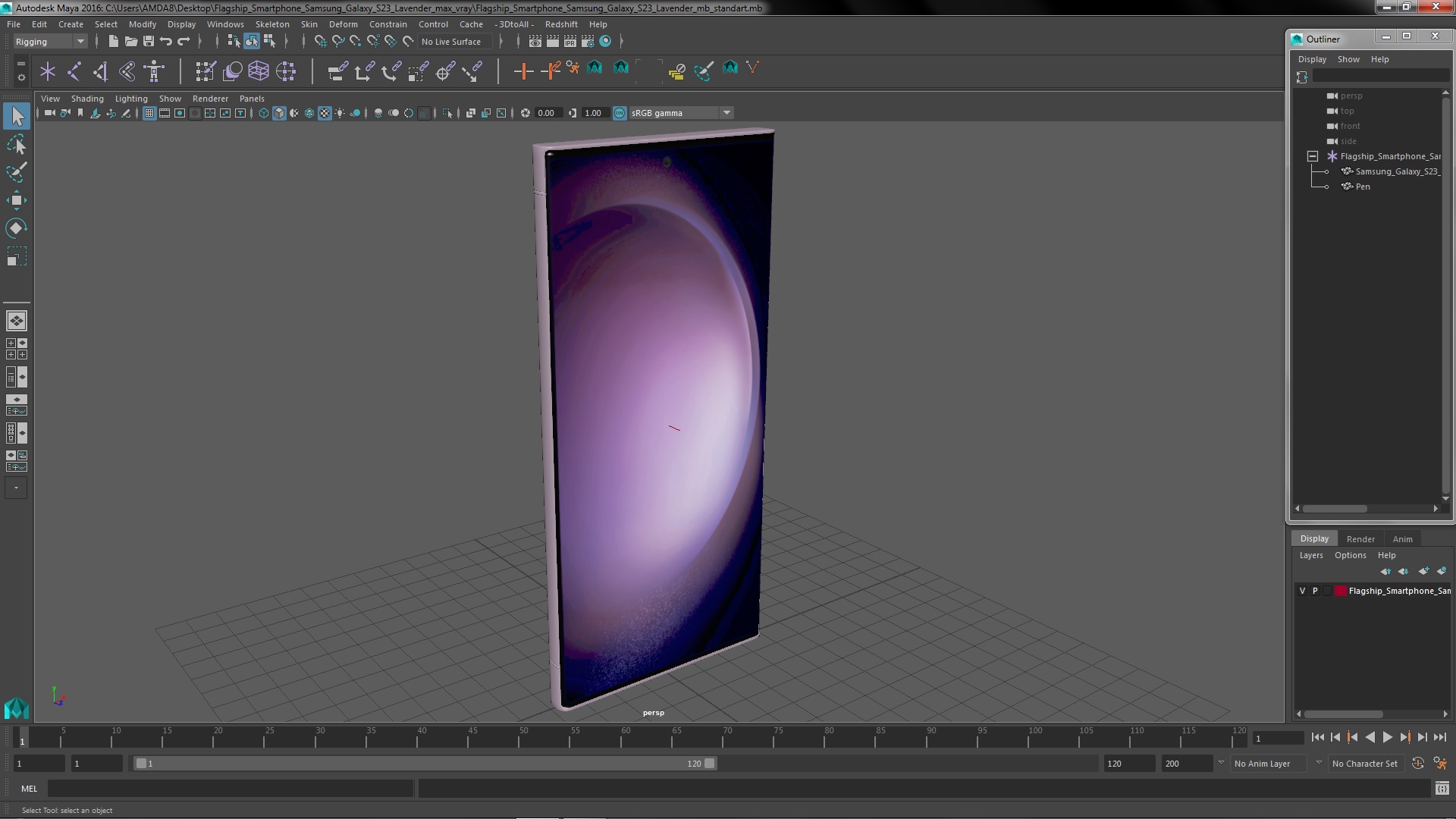1456x819 pixels.
Task: Select the IK Handle tool
Action: click(101, 71)
